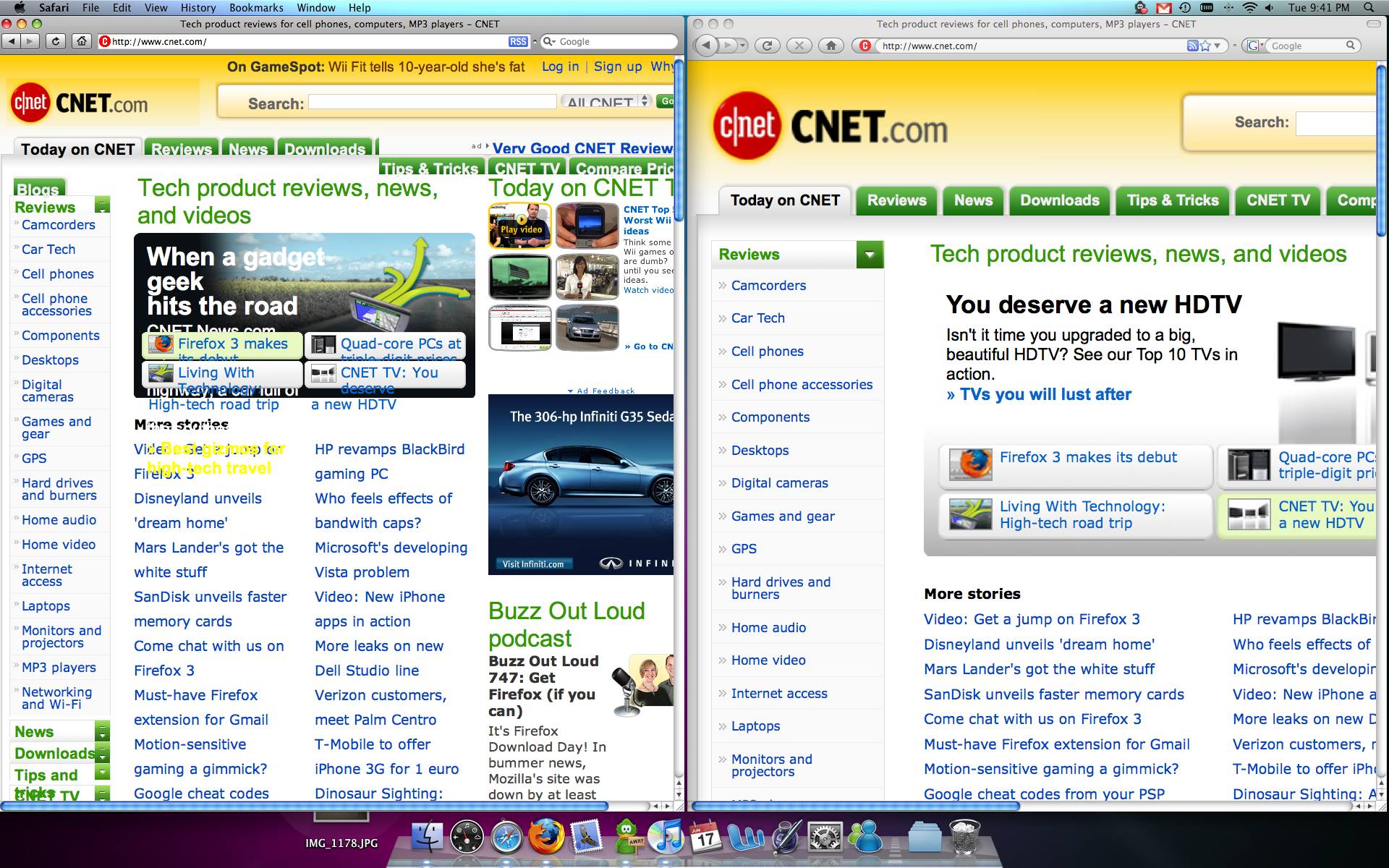The height and width of the screenshot is (868, 1389).
Task: Click the Firefox back arrow button
Action: click(707, 46)
